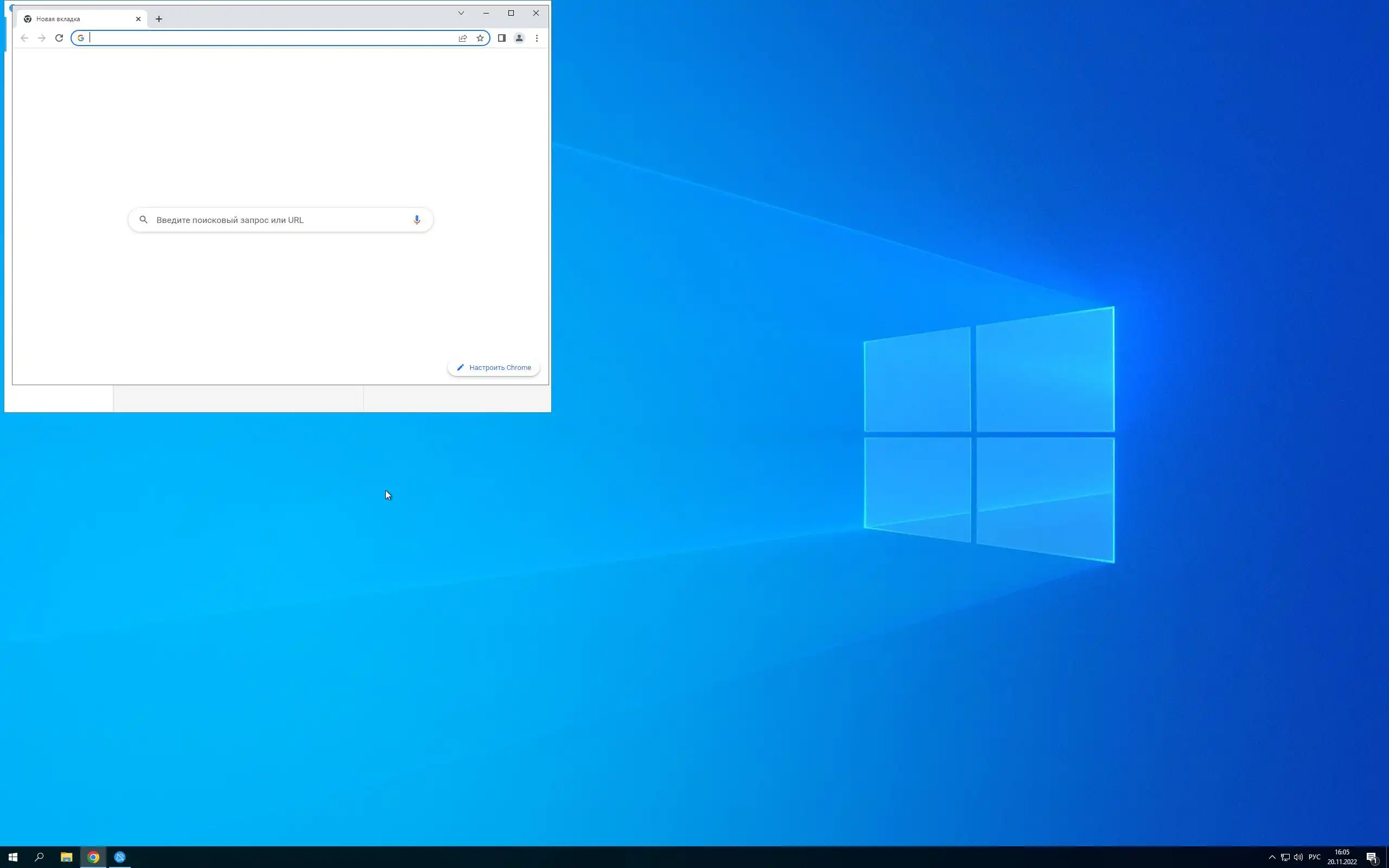Switch keyboard language РУС indicator
This screenshot has width=1389, height=868.
coord(1314,857)
